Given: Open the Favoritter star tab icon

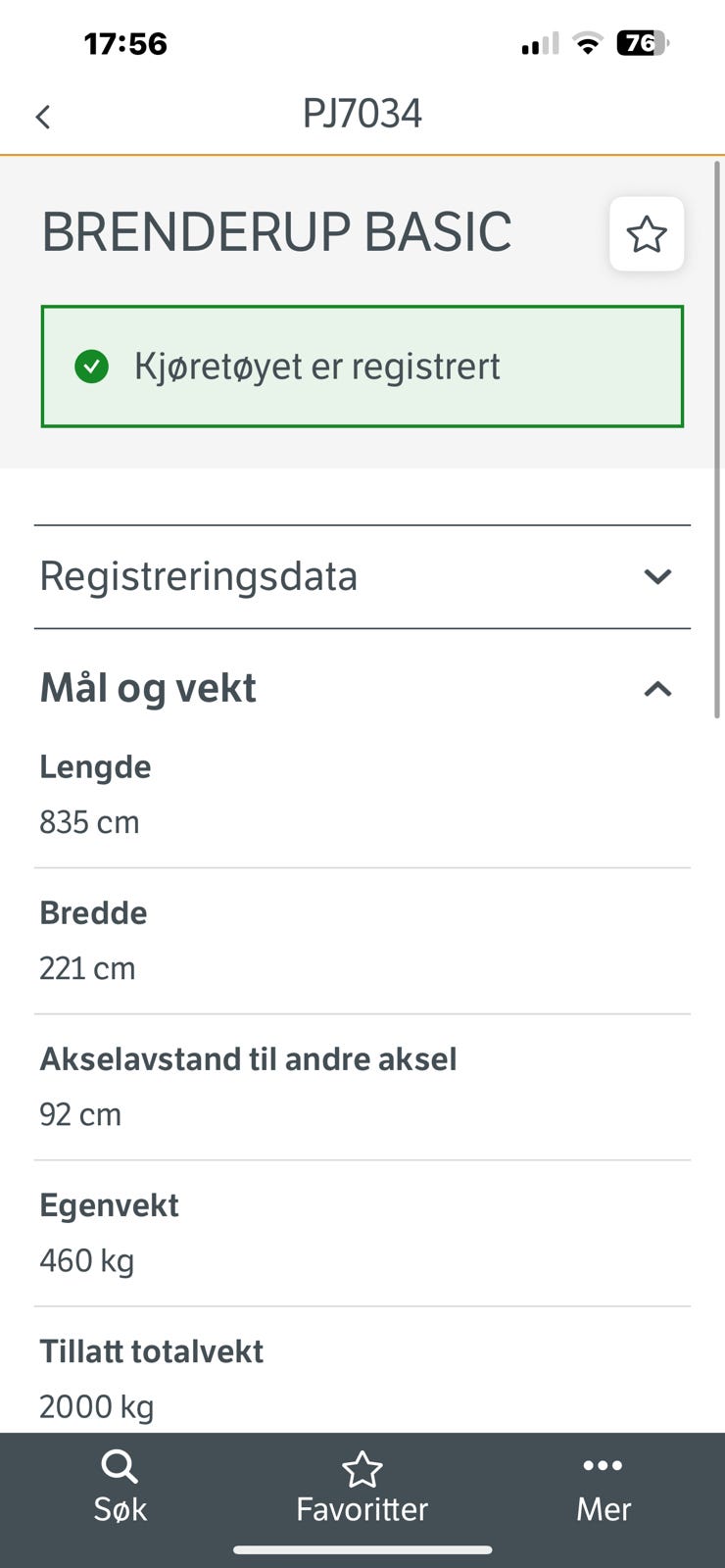Looking at the screenshot, I should [x=362, y=1469].
